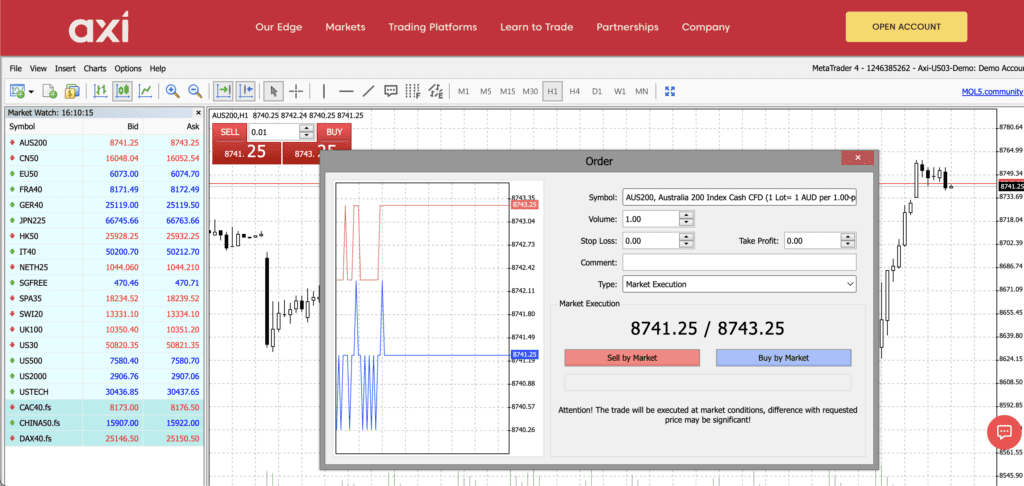Toggle chart shift icon

(246, 91)
